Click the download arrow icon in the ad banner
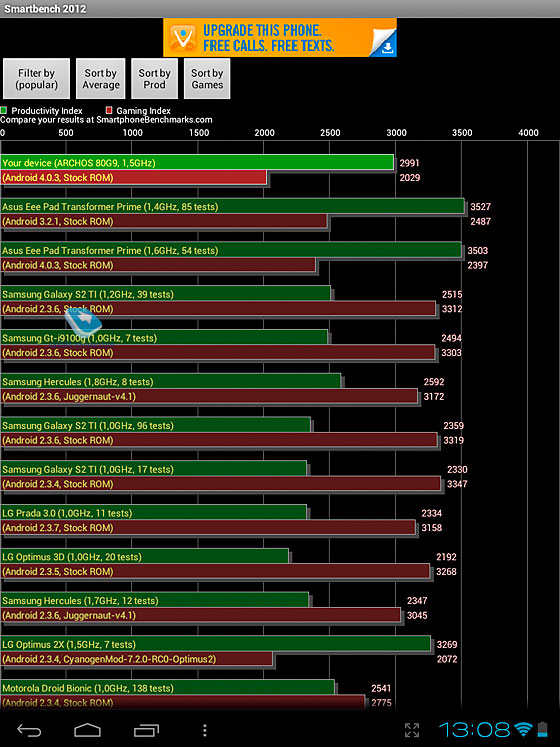 (x=387, y=48)
